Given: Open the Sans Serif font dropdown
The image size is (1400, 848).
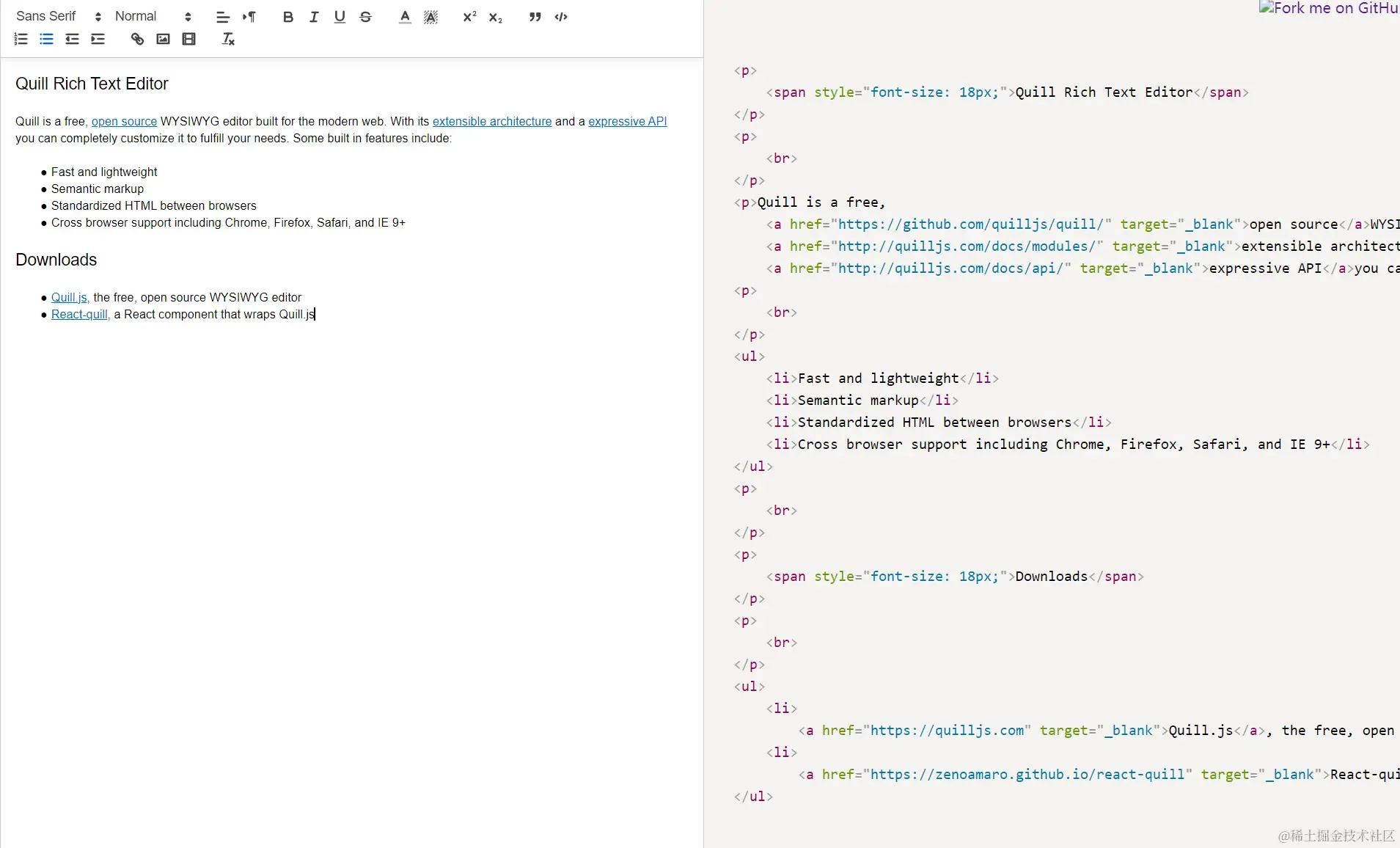Looking at the screenshot, I should (59, 16).
